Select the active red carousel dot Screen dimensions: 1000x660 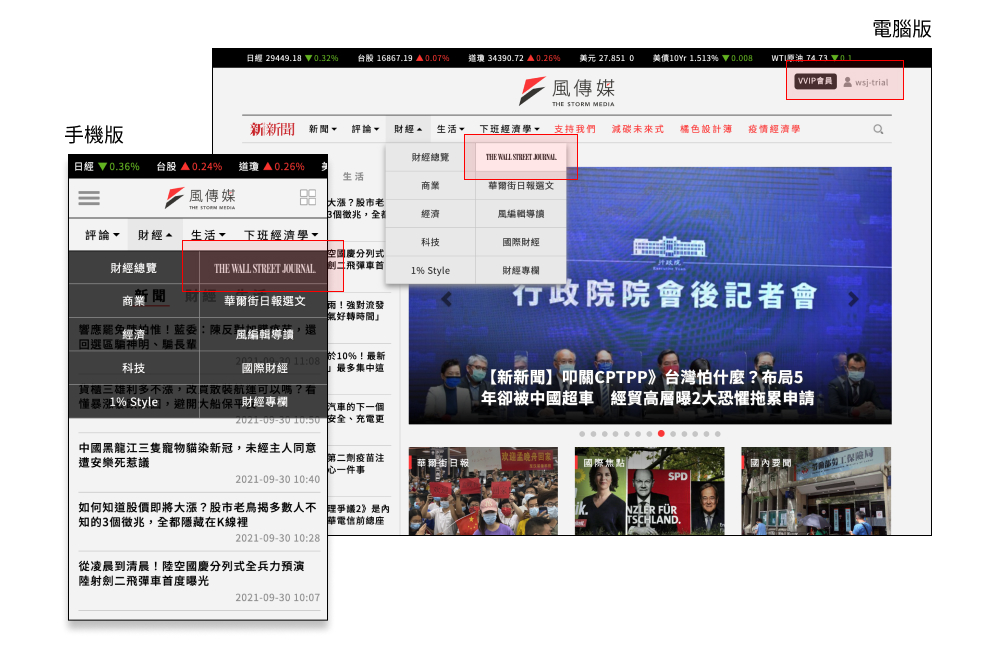[661, 434]
